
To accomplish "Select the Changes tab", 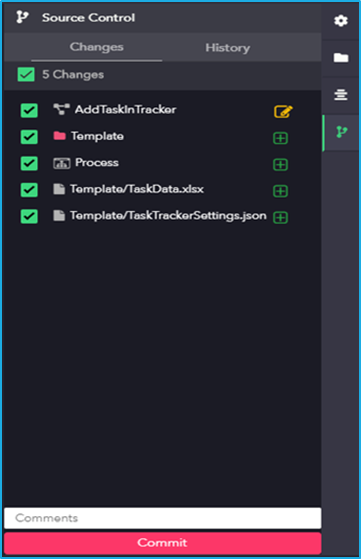I will (97, 47).
